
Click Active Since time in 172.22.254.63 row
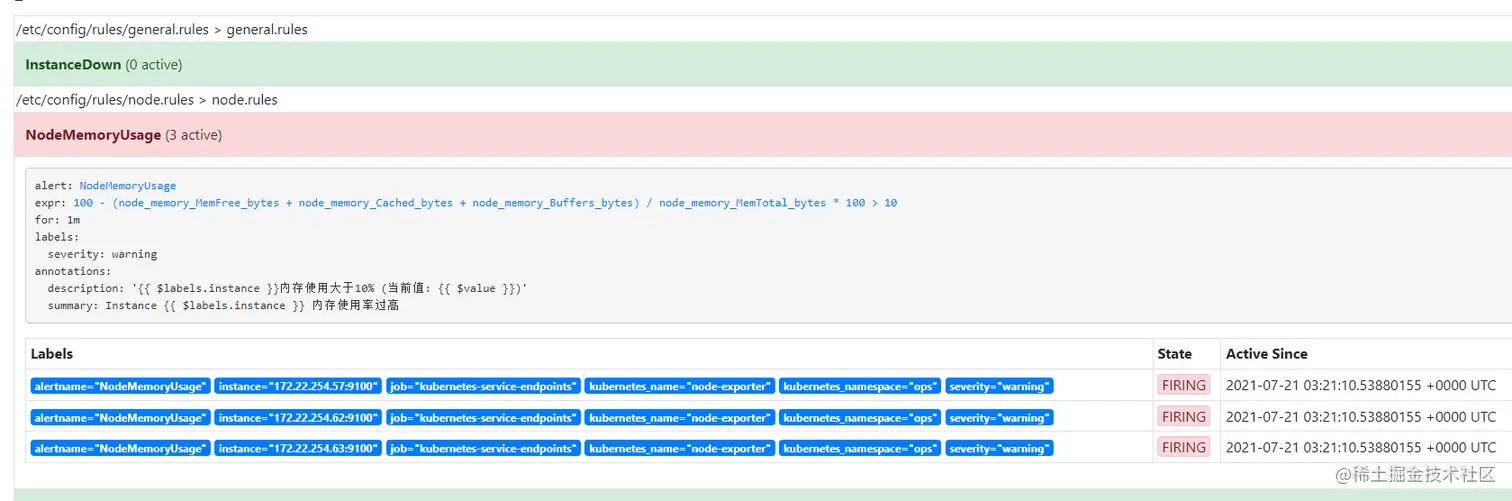1361,448
